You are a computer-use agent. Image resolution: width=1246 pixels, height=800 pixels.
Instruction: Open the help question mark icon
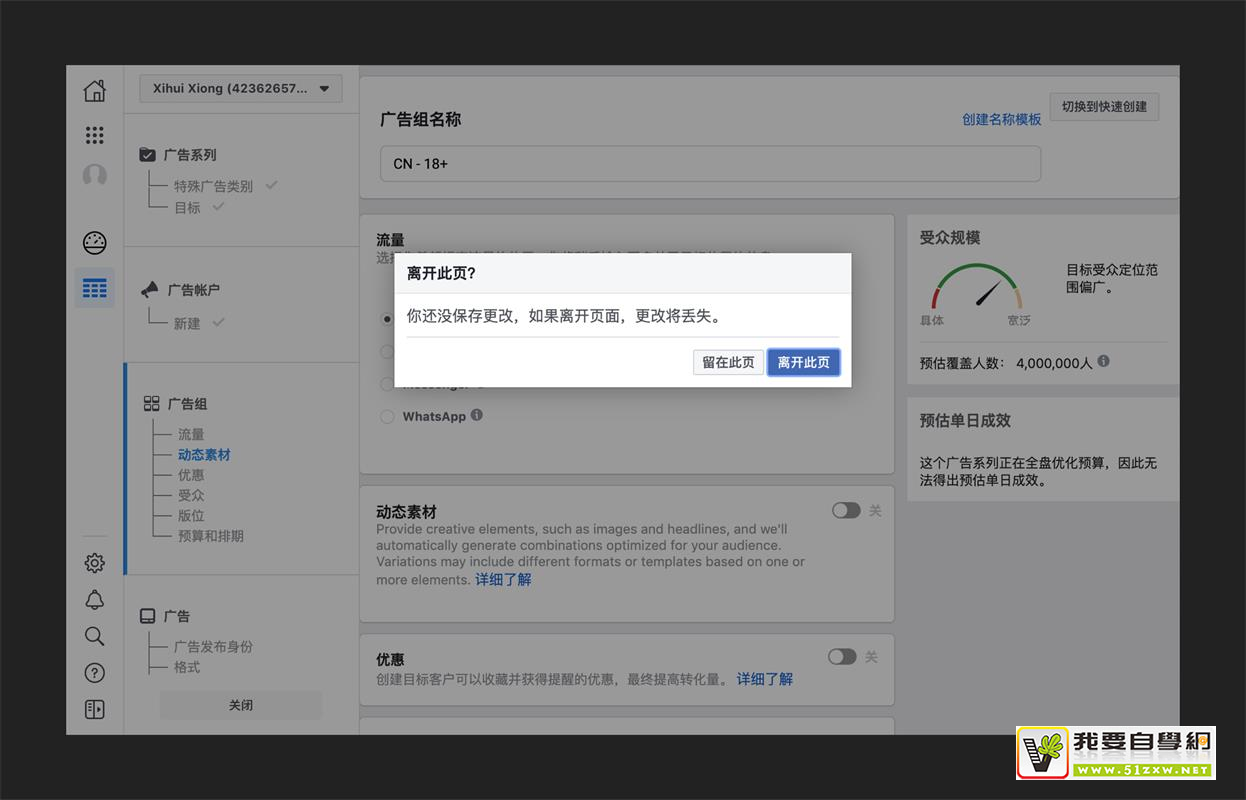[94, 673]
